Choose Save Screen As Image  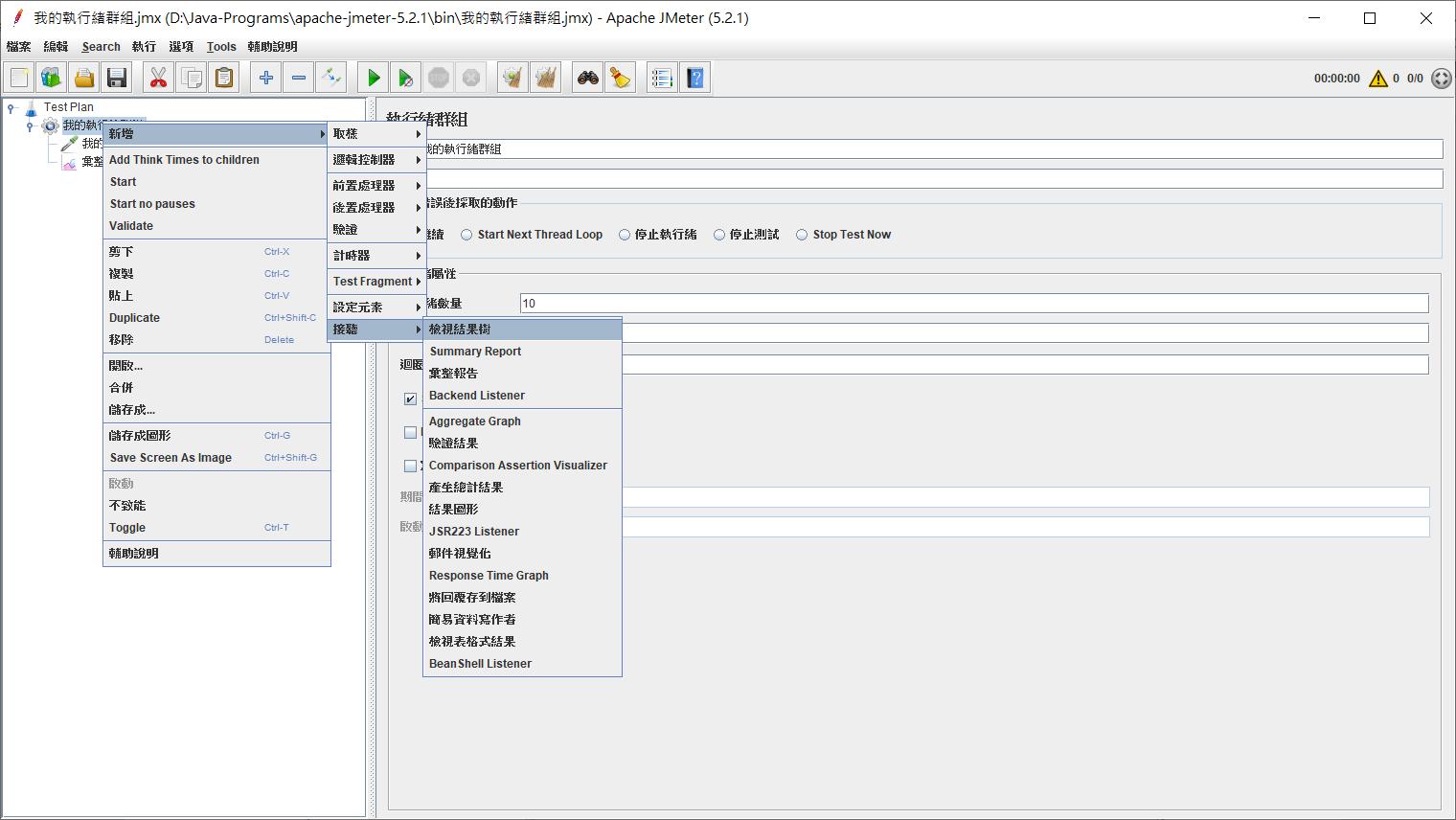(x=216, y=458)
